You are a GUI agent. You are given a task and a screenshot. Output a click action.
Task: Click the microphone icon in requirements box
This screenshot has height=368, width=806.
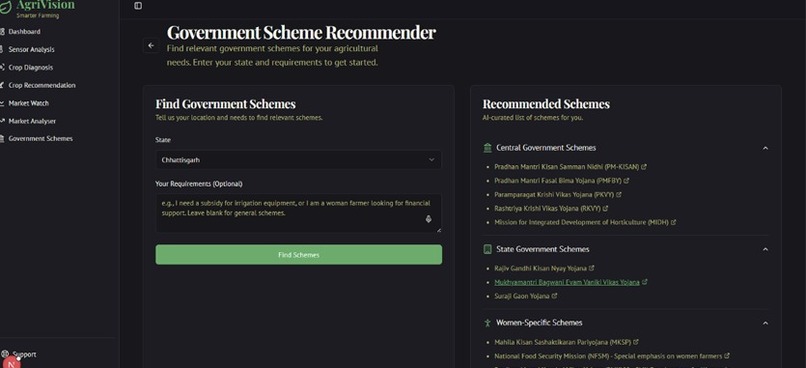(428, 219)
